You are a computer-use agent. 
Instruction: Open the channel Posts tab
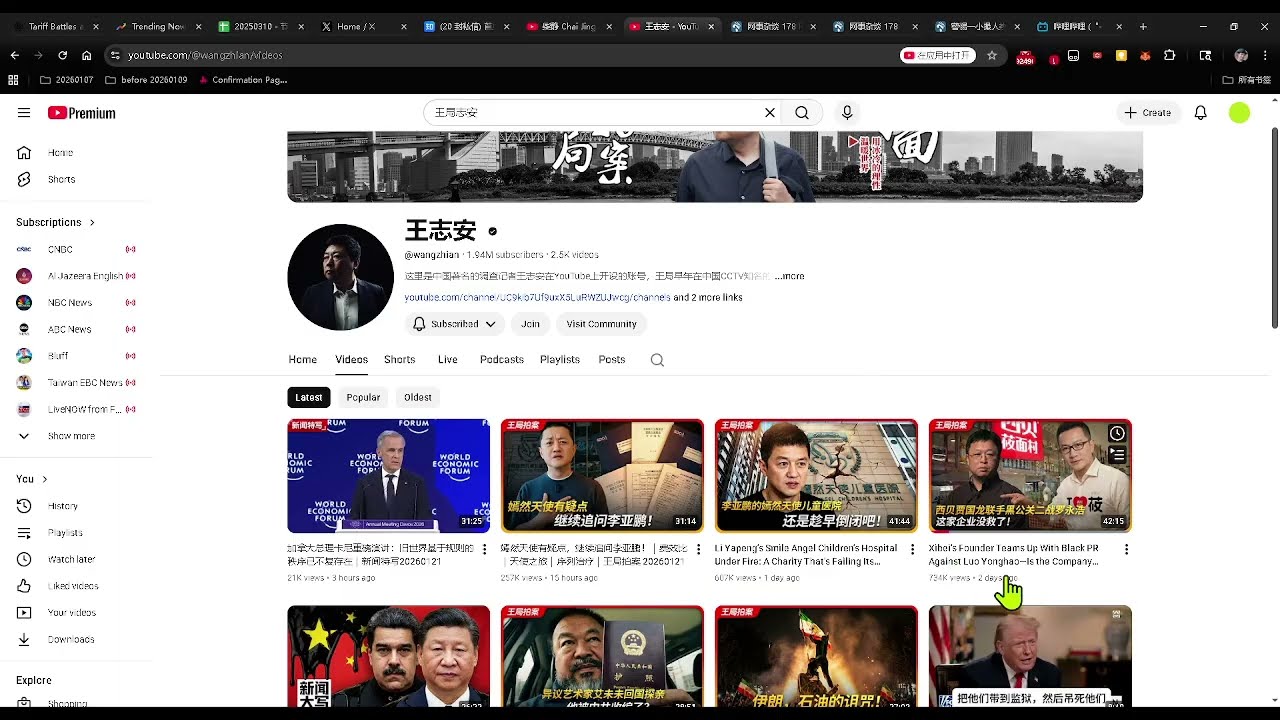click(x=612, y=360)
